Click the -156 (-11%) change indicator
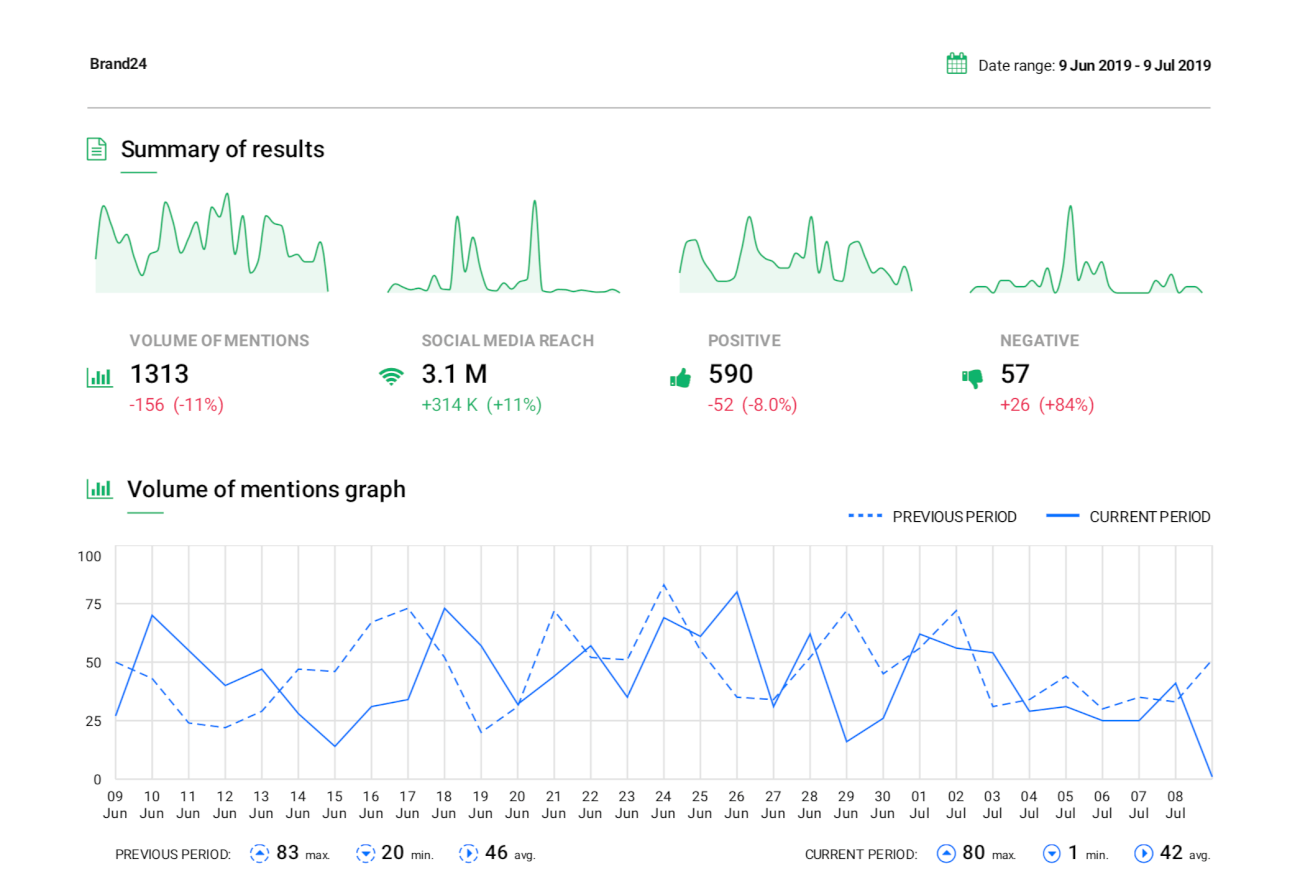The image size is (1300, 884). point(177,405)
